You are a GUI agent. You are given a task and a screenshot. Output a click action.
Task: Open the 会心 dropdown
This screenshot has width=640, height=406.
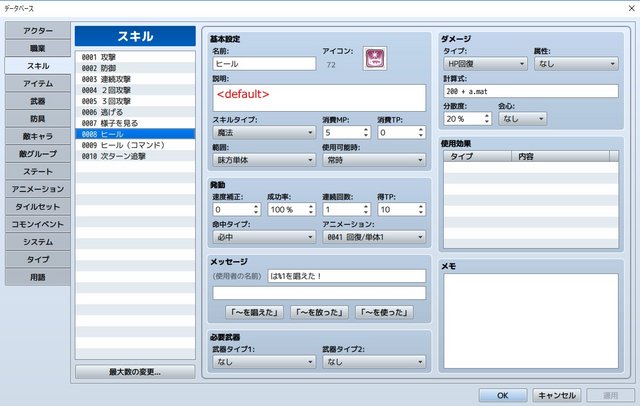point(522,119)
